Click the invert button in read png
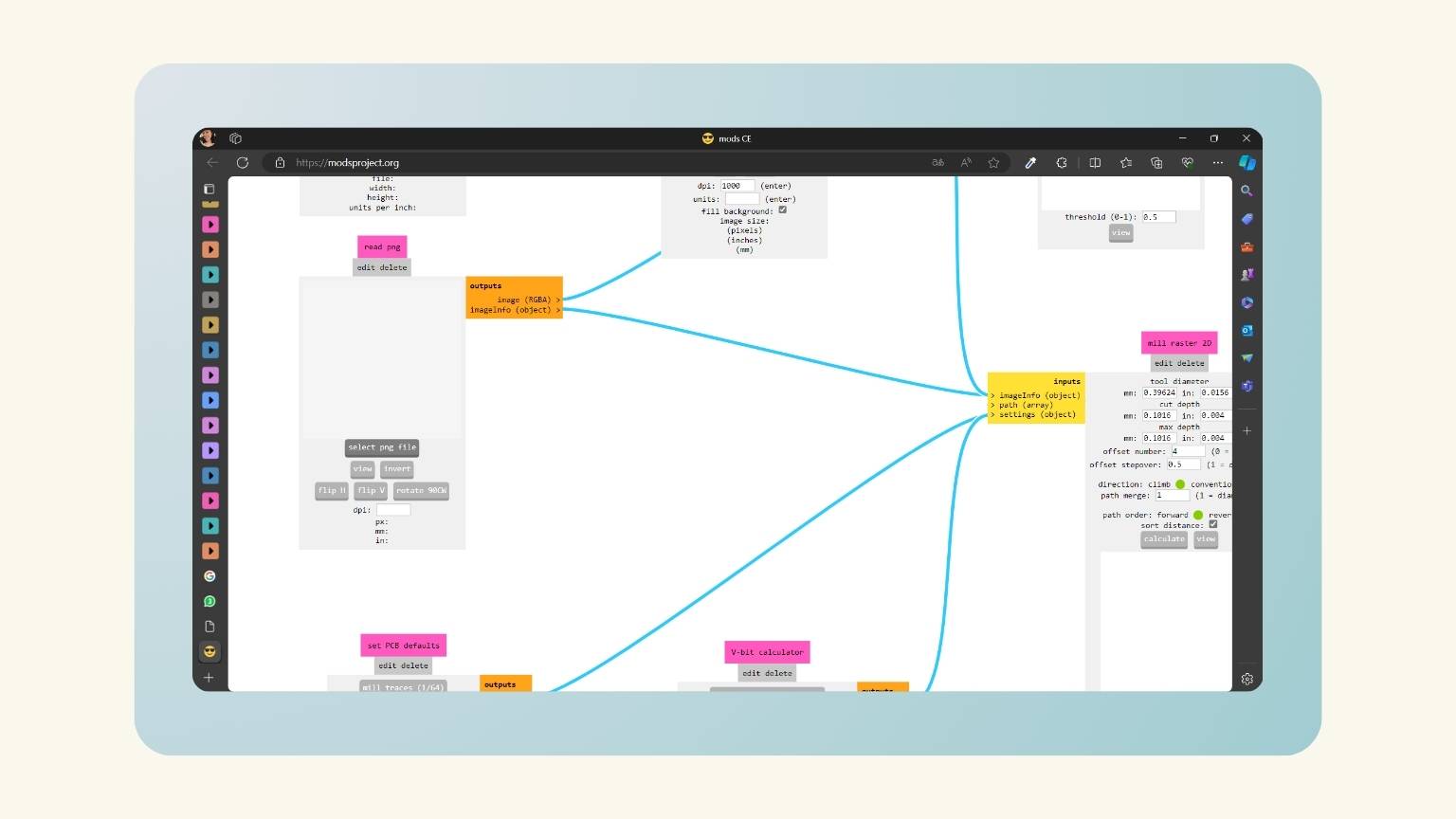This screenshot has width=1456, height=819. [x=397, y=469]
